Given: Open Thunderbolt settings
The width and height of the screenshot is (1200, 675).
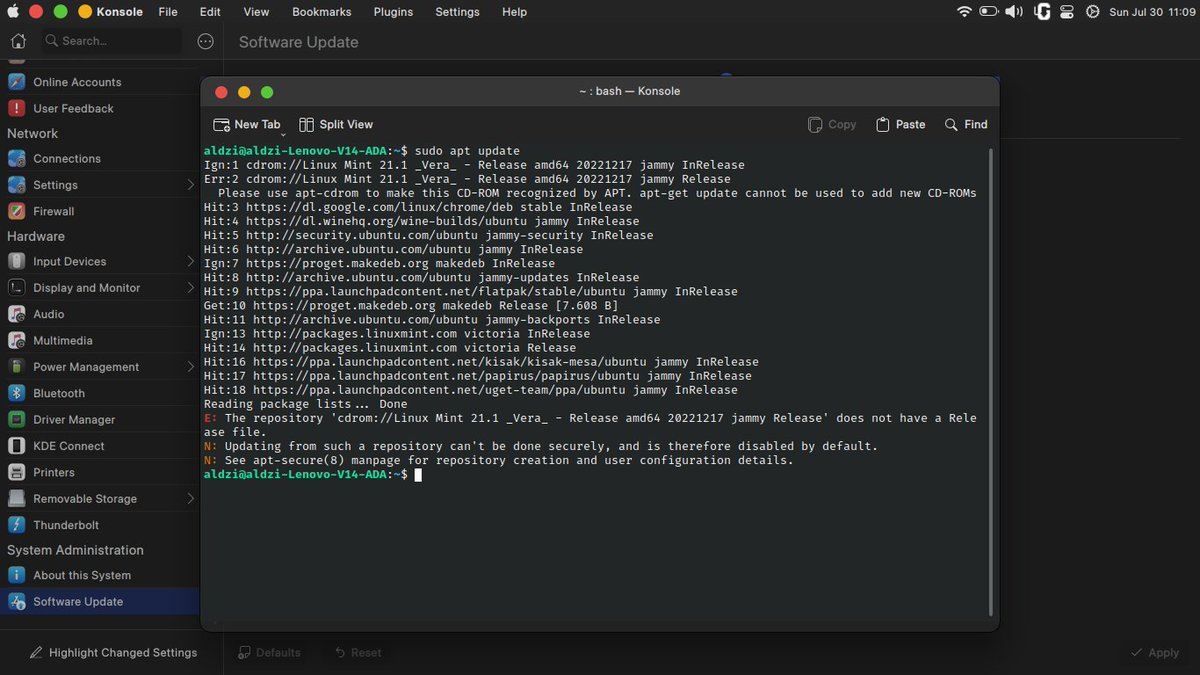Looking at the screenshot, I should coord(100,525).
